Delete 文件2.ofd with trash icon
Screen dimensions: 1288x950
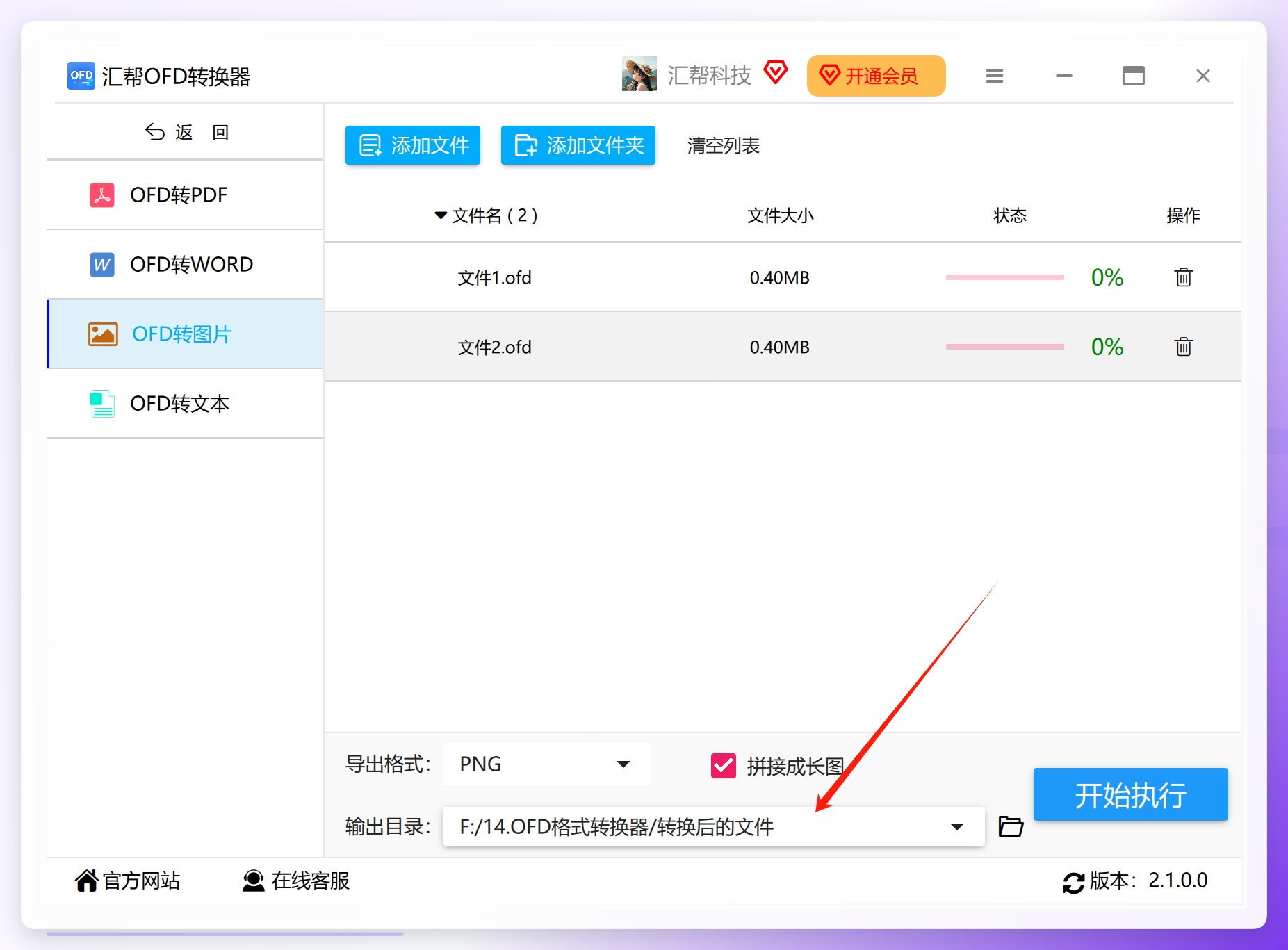click(1184, 347)
